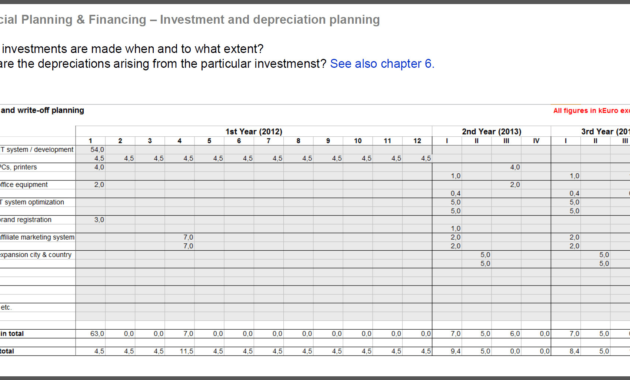Image resolution: width=630 pixels, height=380 pixels.
Task: Click quarter header 'I' under 2nd Year (2013)
Action: coord(447,141)
